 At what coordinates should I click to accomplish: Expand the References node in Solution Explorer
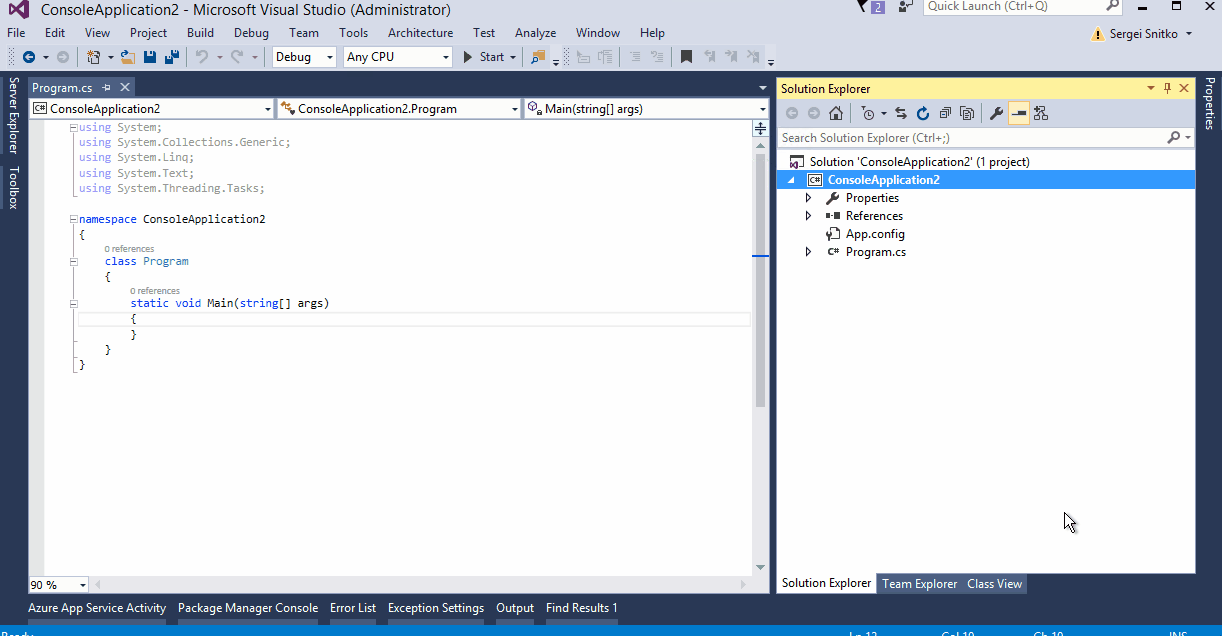click(809, 215)
